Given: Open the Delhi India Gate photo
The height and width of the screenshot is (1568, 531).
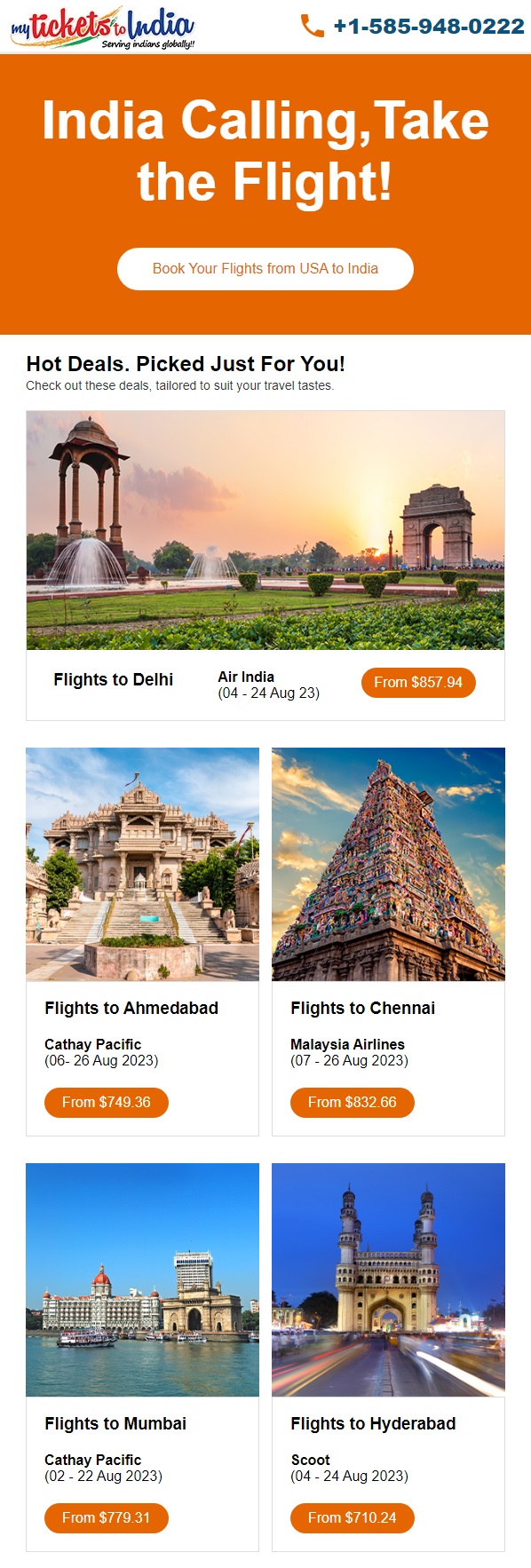Looking at the screenshot, I should [x=265, y=530].
